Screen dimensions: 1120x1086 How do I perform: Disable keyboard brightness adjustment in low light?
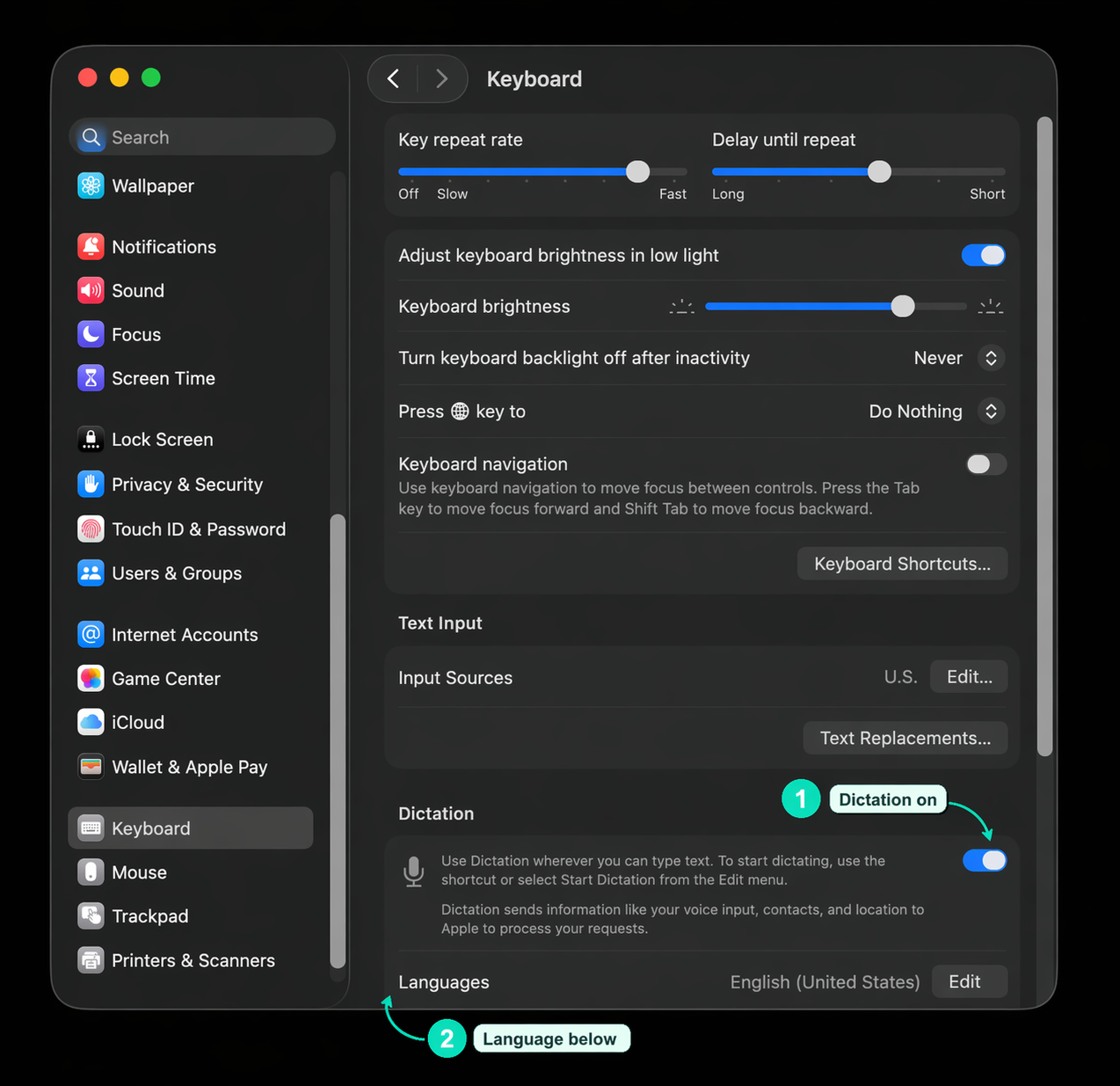coord(983,255)
